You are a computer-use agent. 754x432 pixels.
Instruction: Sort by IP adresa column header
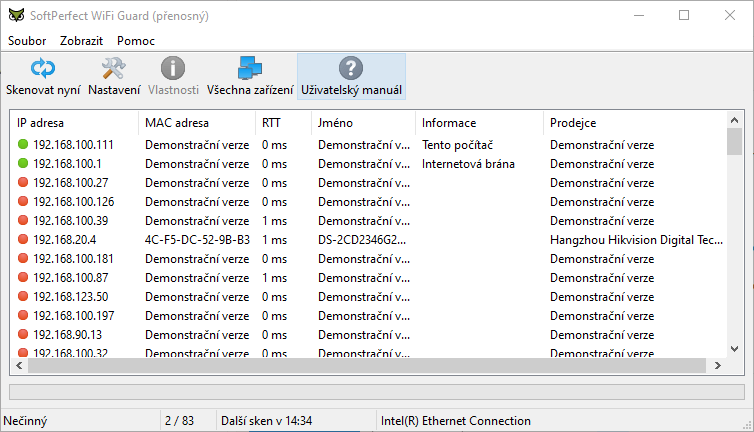pyautogui.click(x=75, y=123)
